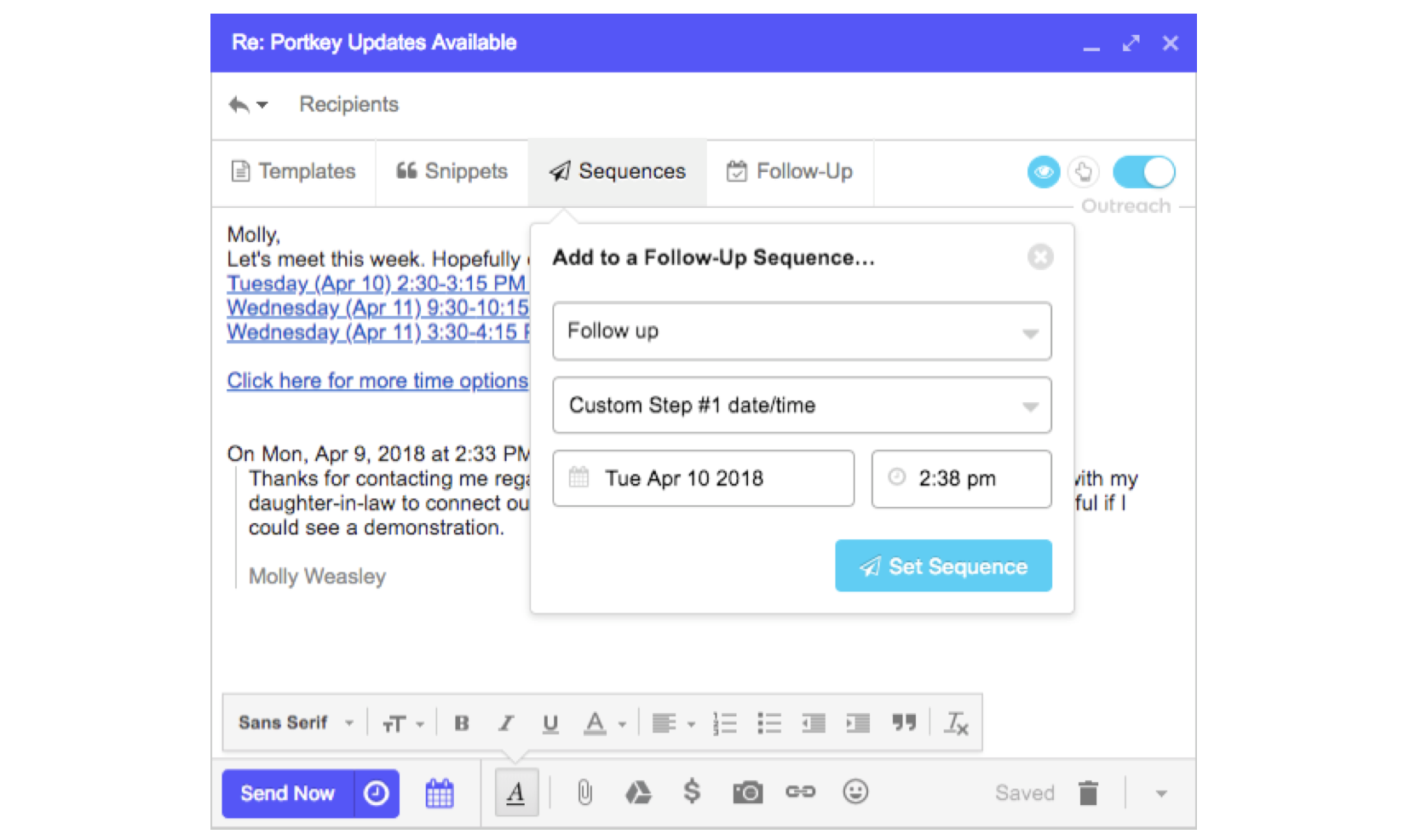
Task: Open the more options arrow menu
Action: tap(1160, 794)
